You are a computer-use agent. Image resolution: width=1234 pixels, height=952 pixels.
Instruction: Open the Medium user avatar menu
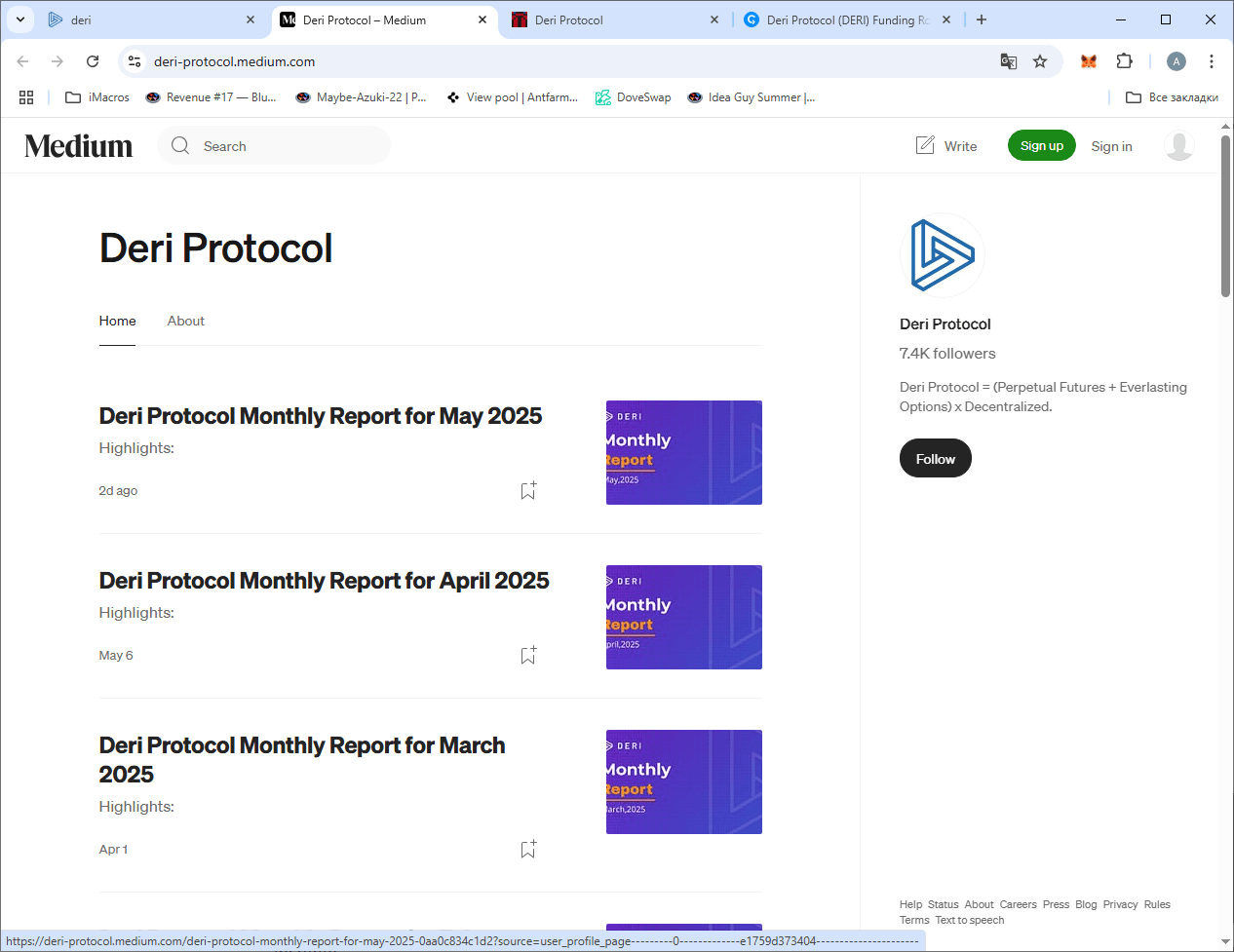[x=1179, y=145]
